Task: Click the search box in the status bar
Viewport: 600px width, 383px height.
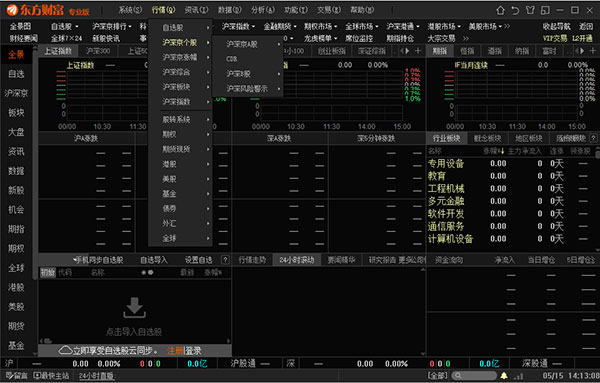Action: click(475, 376)
